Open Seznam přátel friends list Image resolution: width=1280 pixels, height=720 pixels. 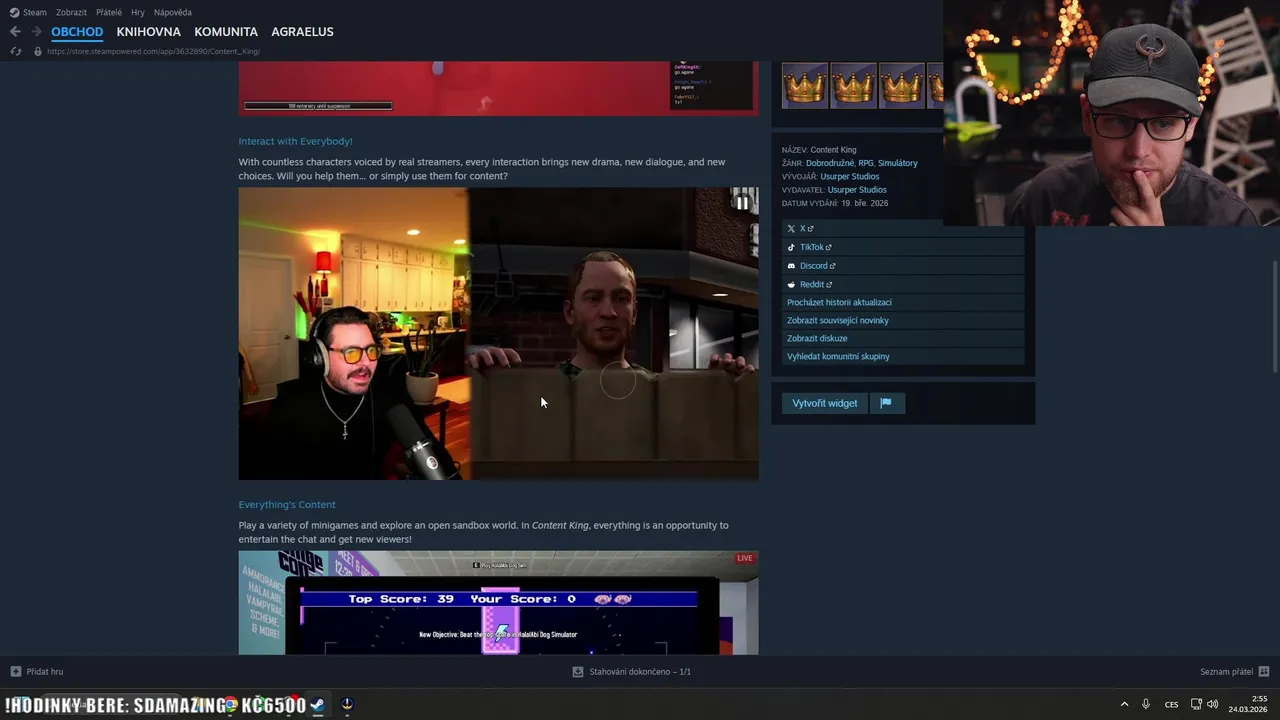tap(1226, 672)
